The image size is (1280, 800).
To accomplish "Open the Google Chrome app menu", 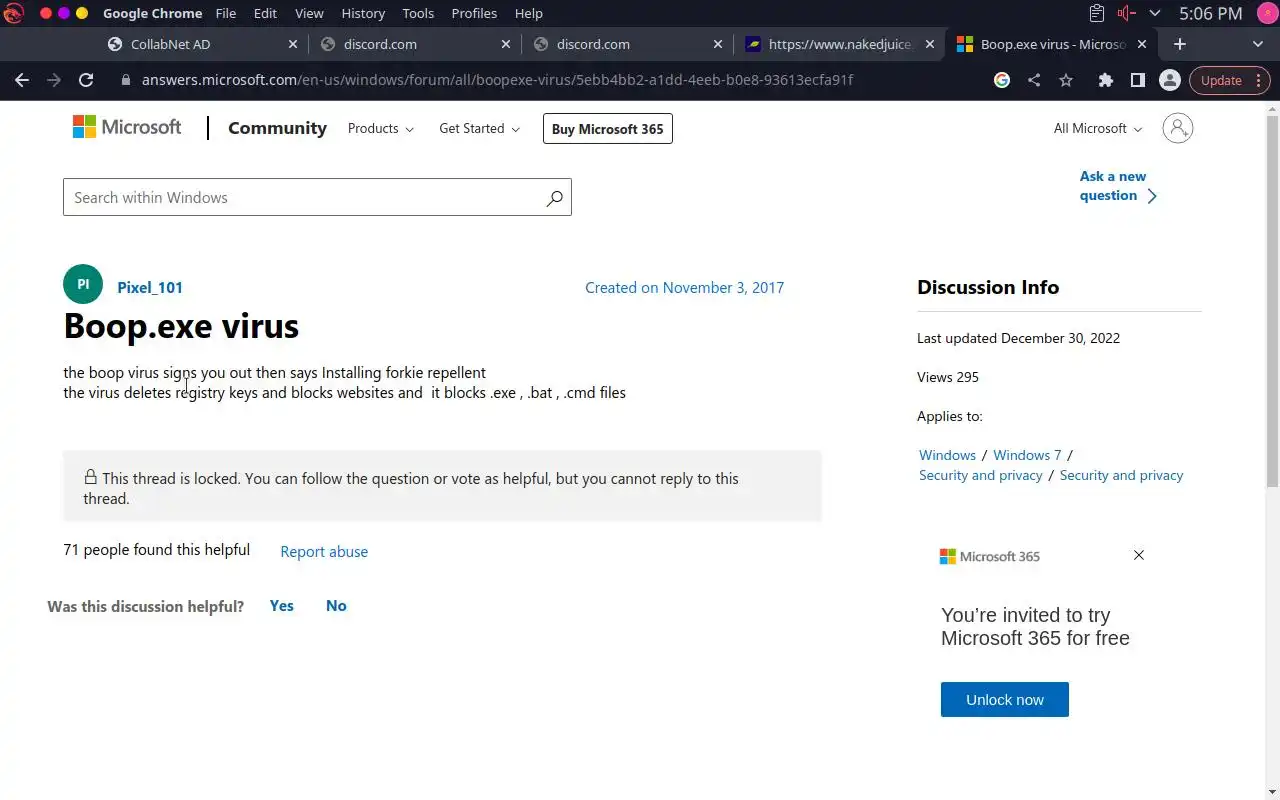I will (x=152, y=13).
